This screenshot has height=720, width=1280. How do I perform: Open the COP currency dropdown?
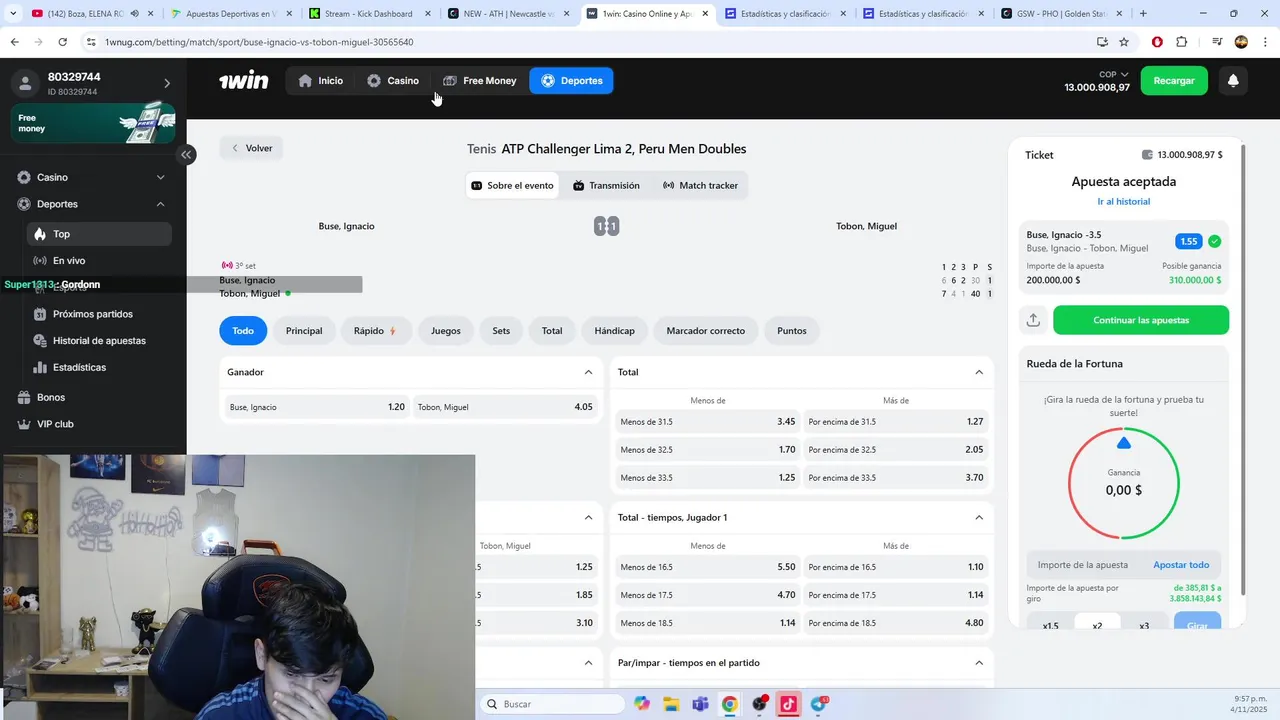(x=1113, y=74)
